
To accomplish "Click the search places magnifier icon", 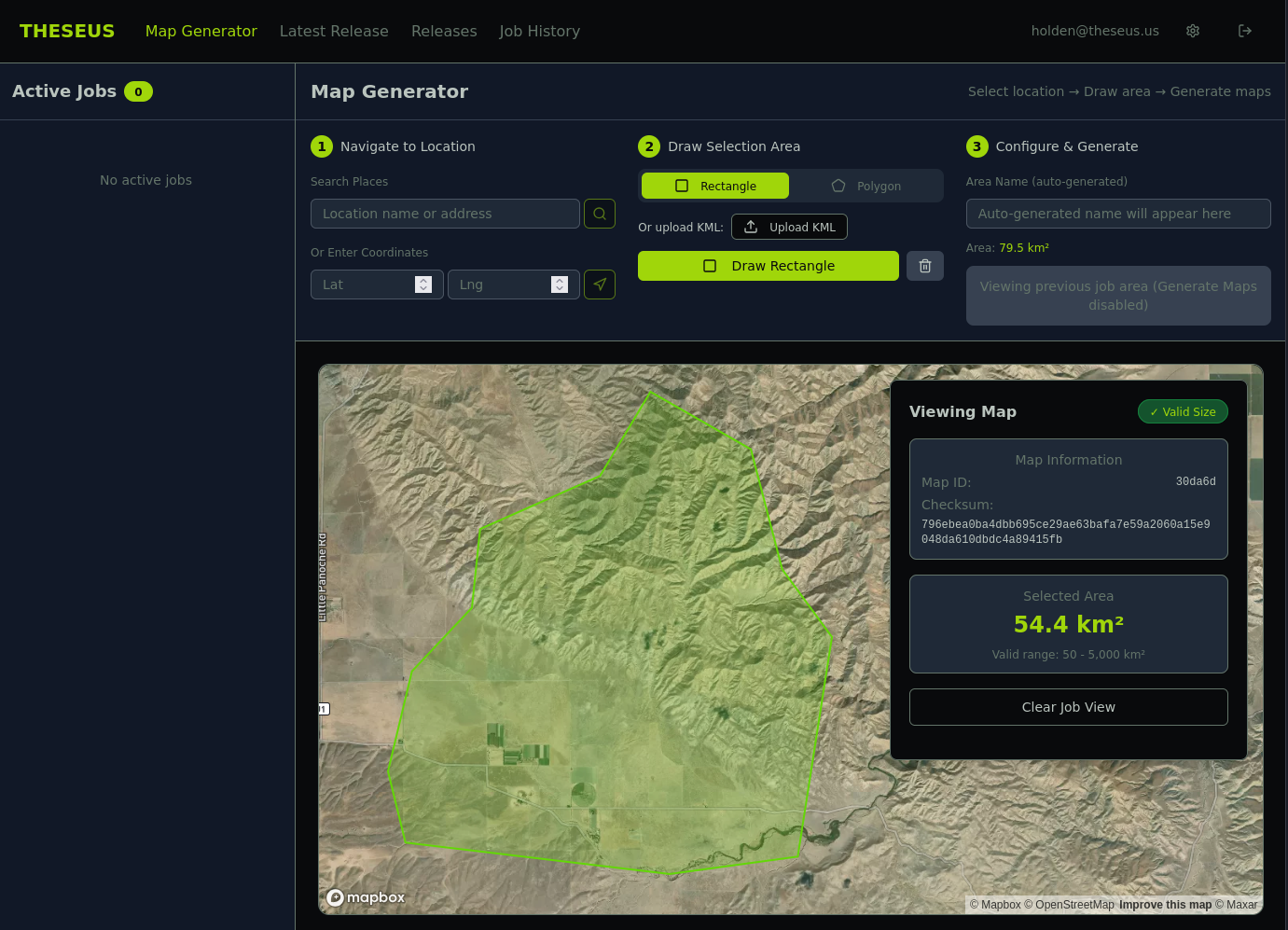I will (599, 214).
